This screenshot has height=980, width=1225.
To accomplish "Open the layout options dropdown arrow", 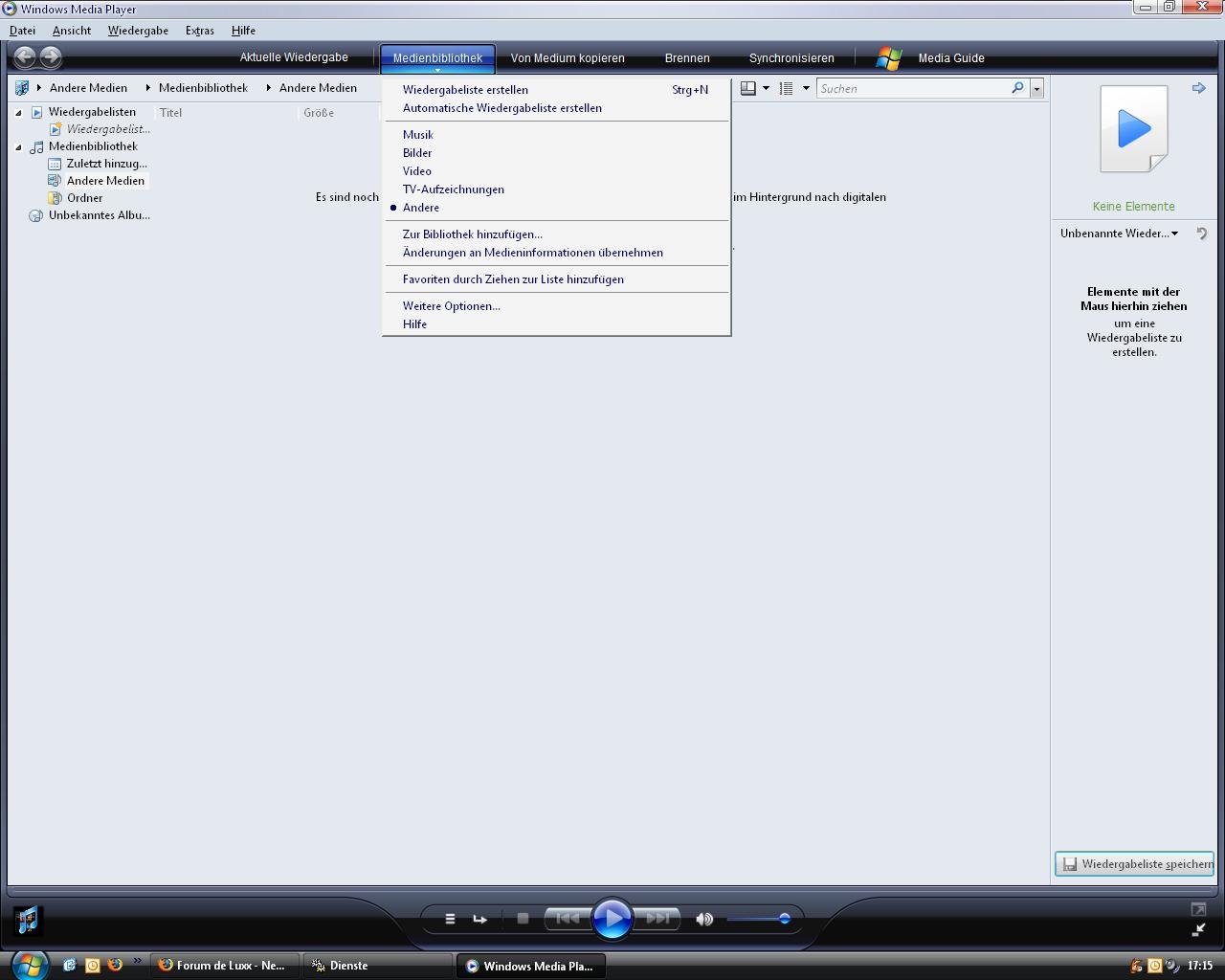I will [766, 88].
